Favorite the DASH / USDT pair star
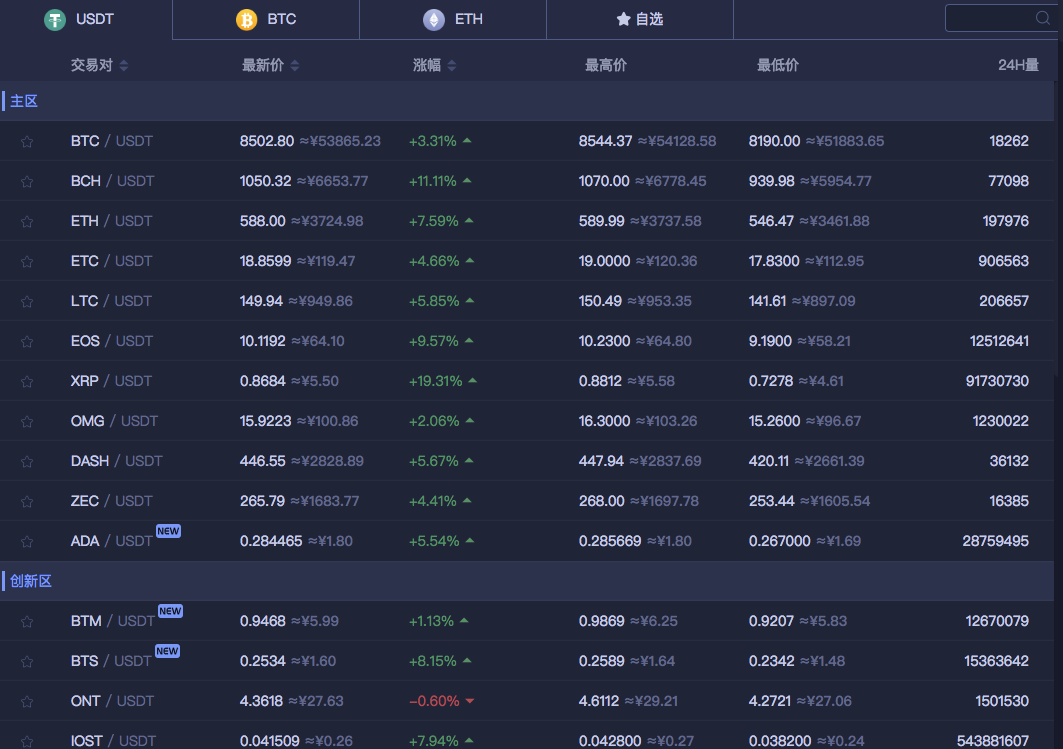This screenshot has width=1063, height=749. pyautogui.click(x=27, y=462)
